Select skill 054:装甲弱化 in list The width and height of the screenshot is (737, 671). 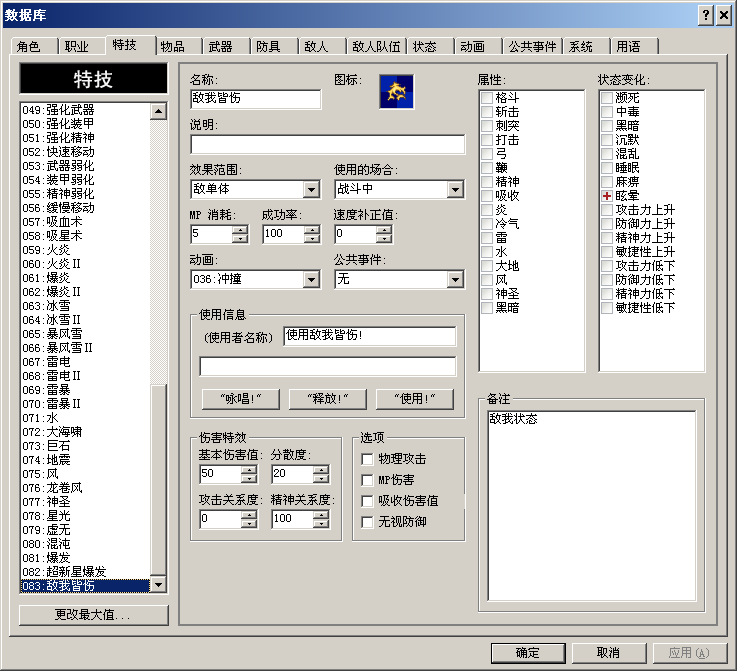86,180
